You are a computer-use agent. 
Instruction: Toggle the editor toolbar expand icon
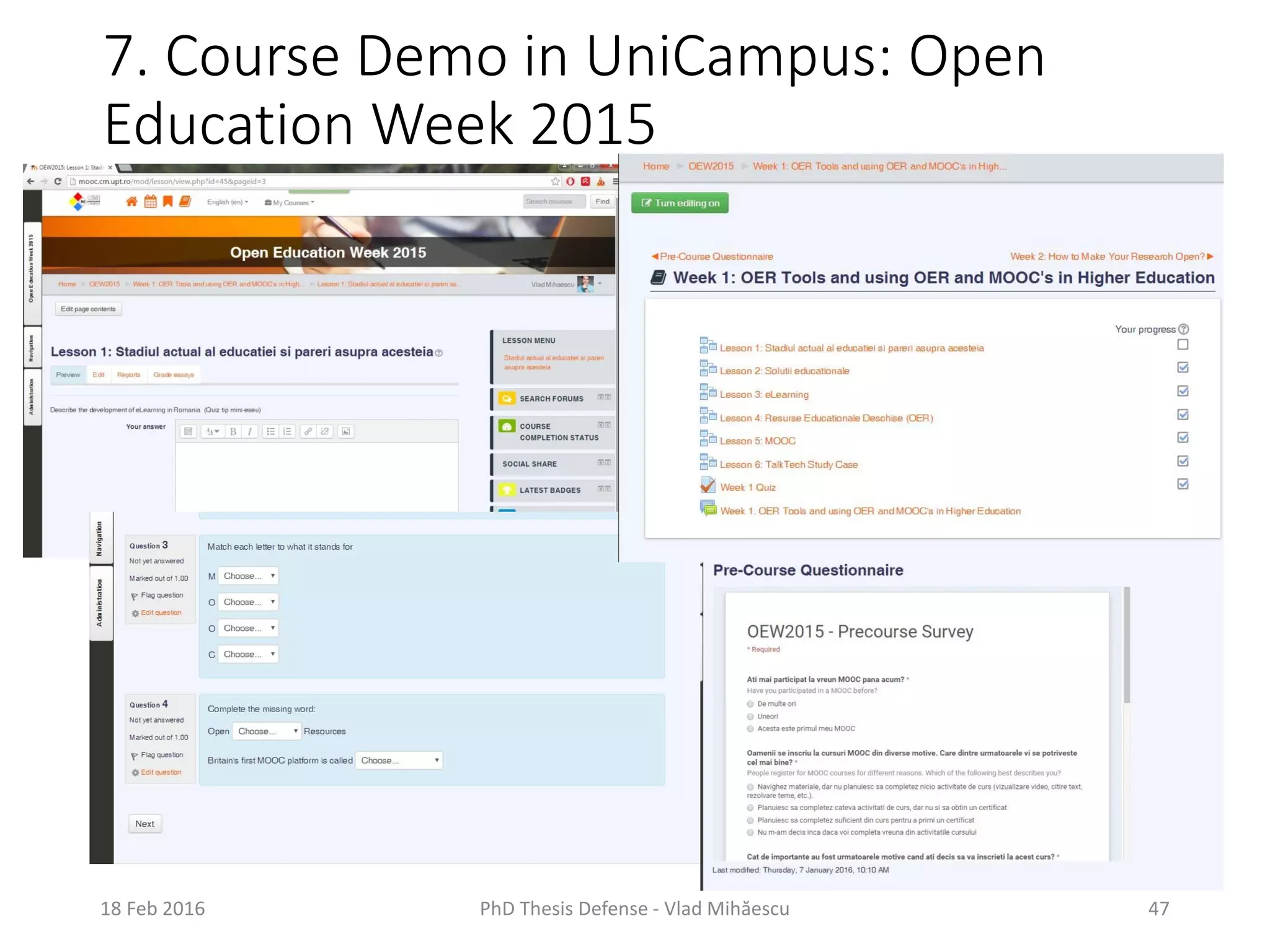(188, 431)
